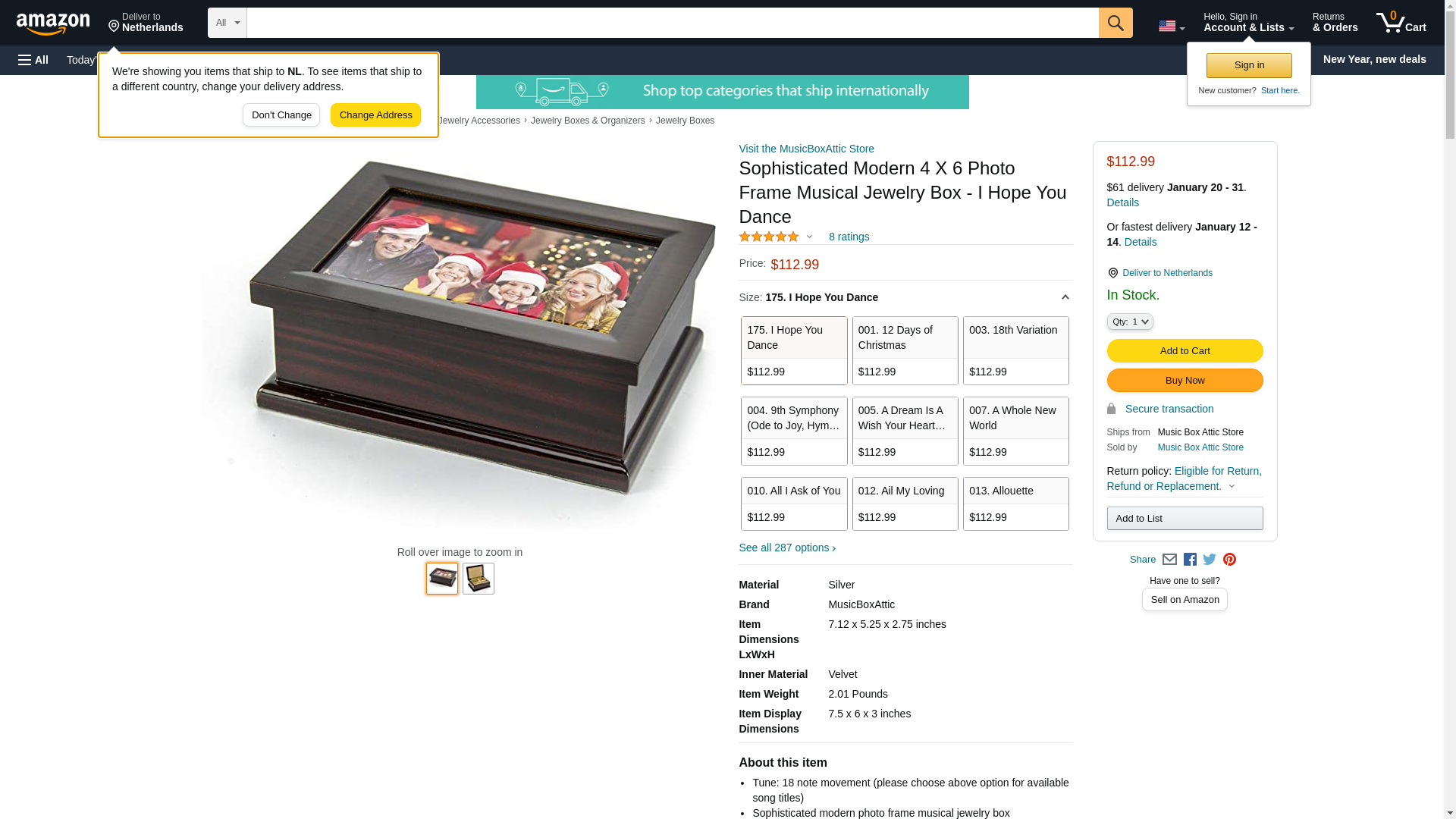This screenshot has height=819, width=1456.
Task: Select the 007. A Whole New World option
Action: 1015,431
